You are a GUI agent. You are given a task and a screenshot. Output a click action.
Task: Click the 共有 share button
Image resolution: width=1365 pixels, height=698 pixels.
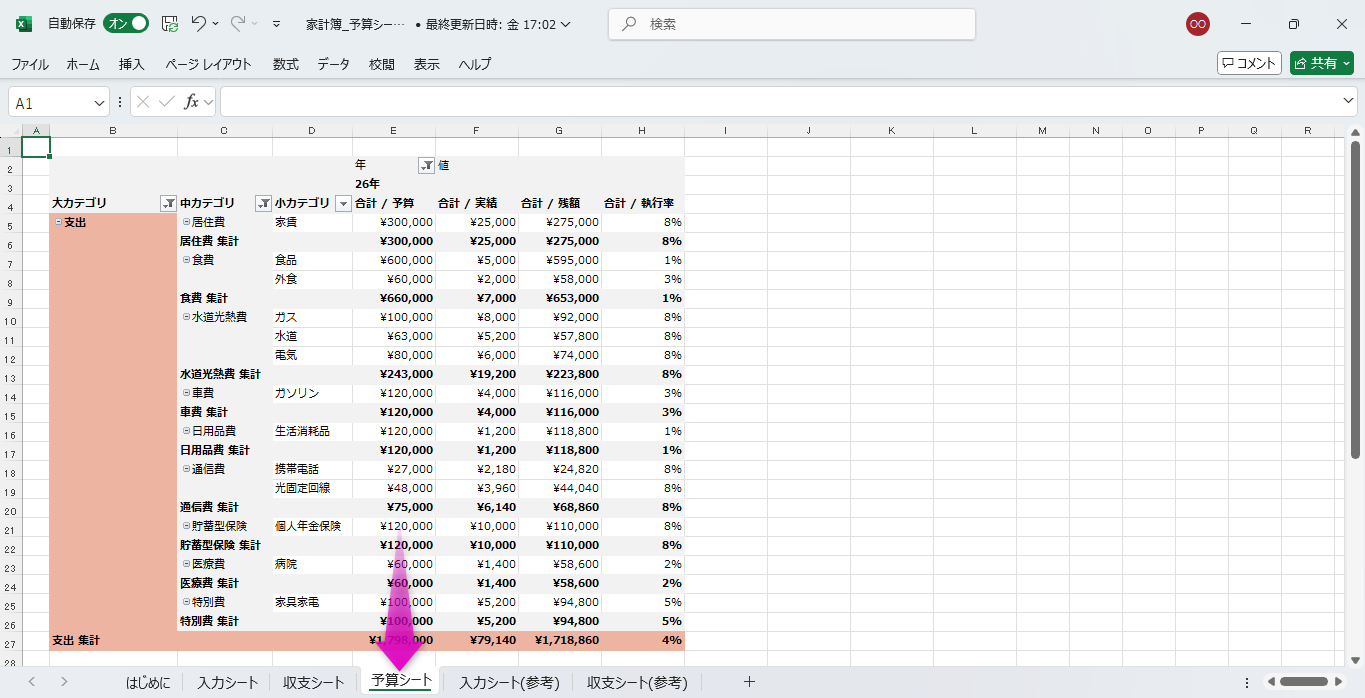coord(1321,63)
